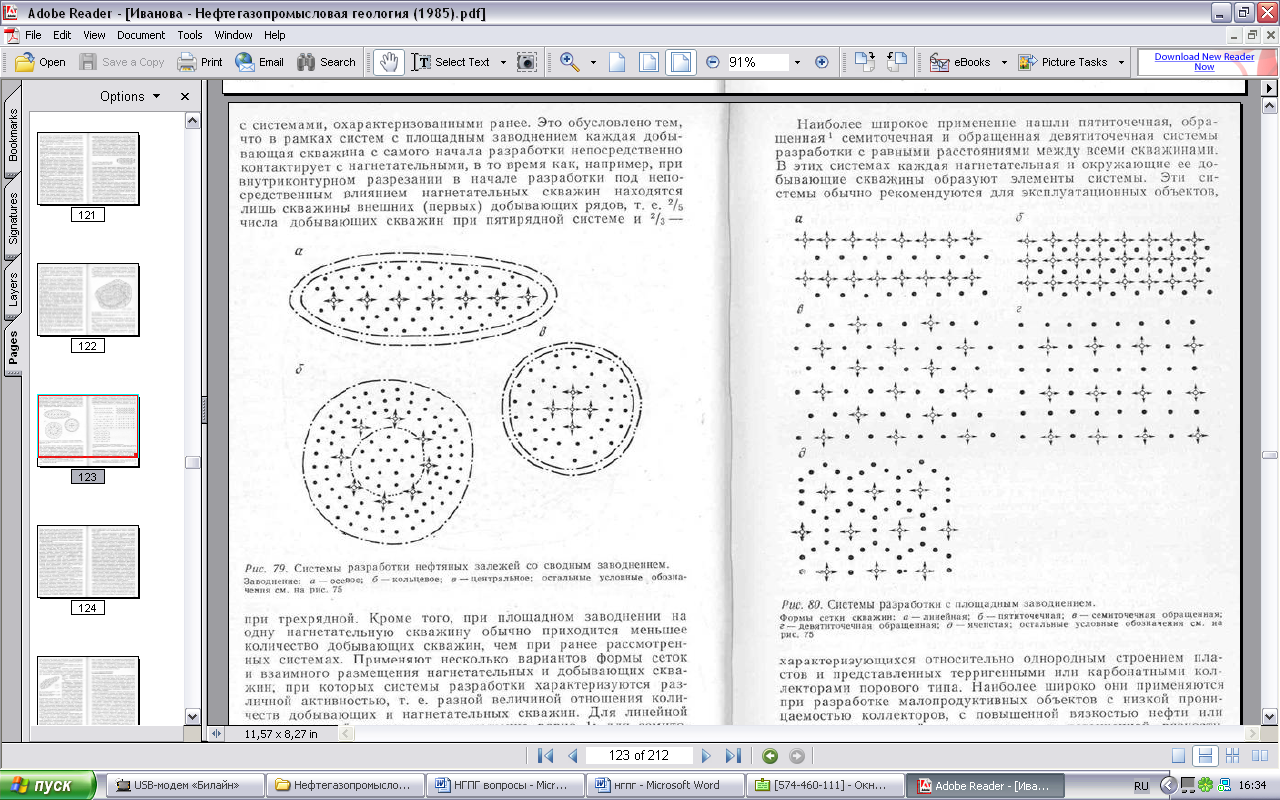Switch to the Layers side tab
1280x800 pixels.
click(x=13, y=289)
